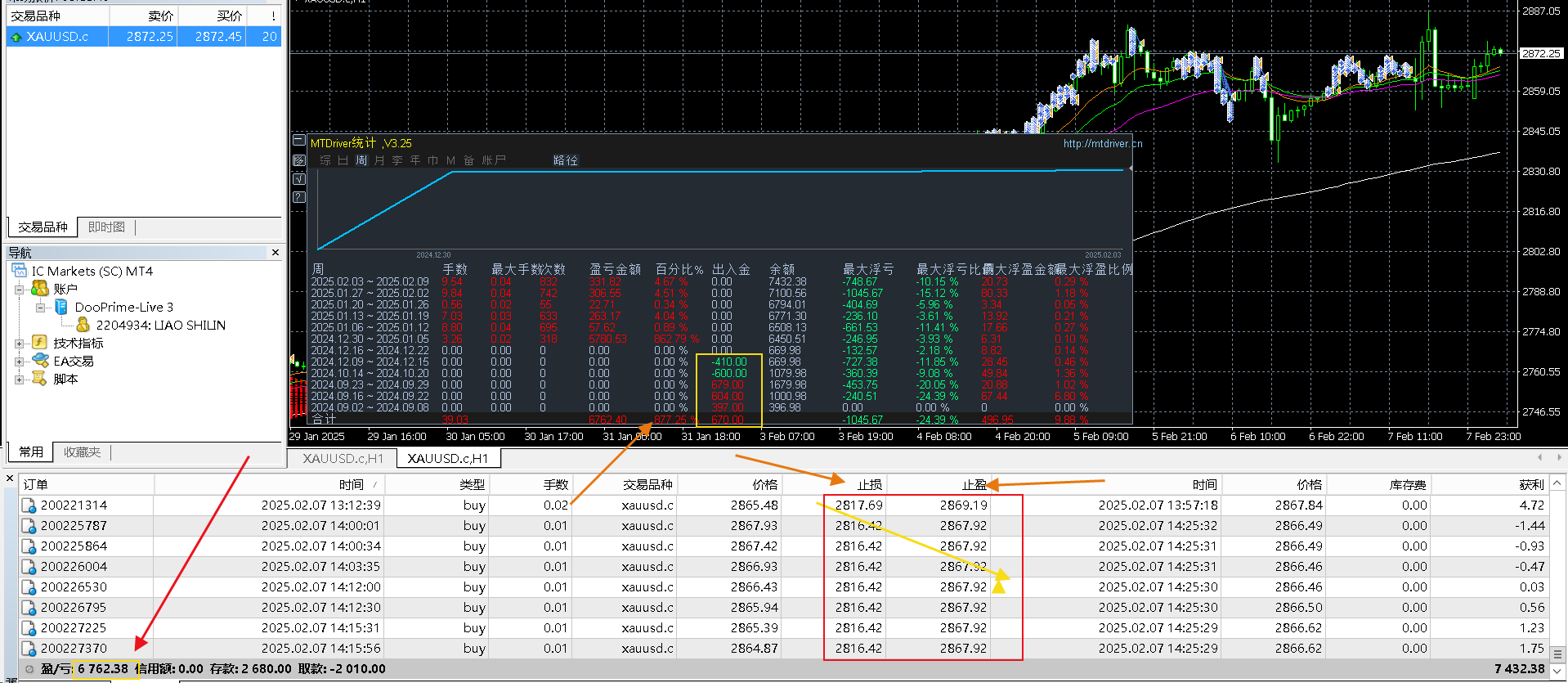This screenshot has width=1568, height=683.
Task: Toggle the 月 monthly statistics view
Action: click(379, 160)
